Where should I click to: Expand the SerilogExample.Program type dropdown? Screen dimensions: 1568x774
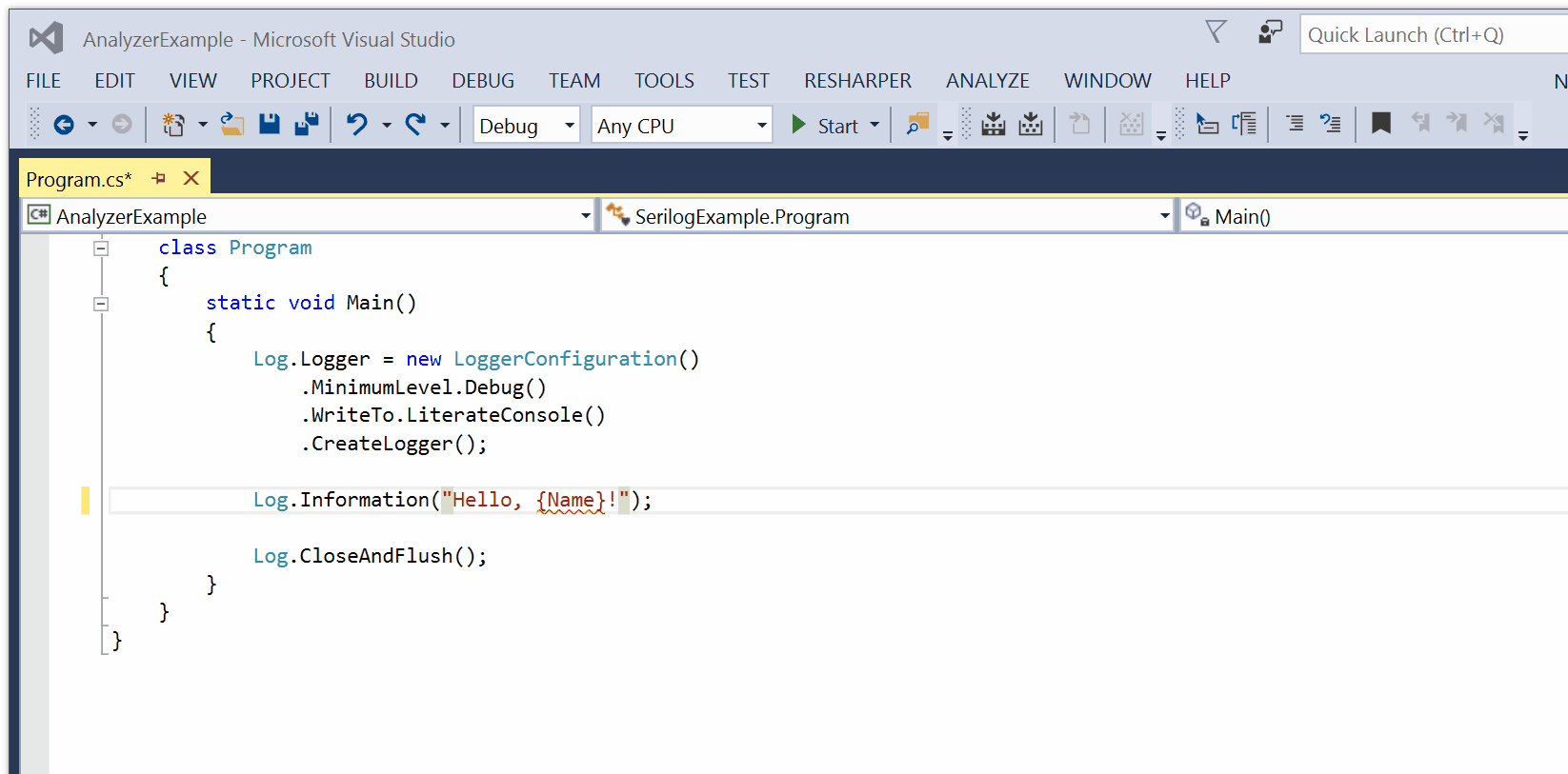click(x=1164, y=216)
